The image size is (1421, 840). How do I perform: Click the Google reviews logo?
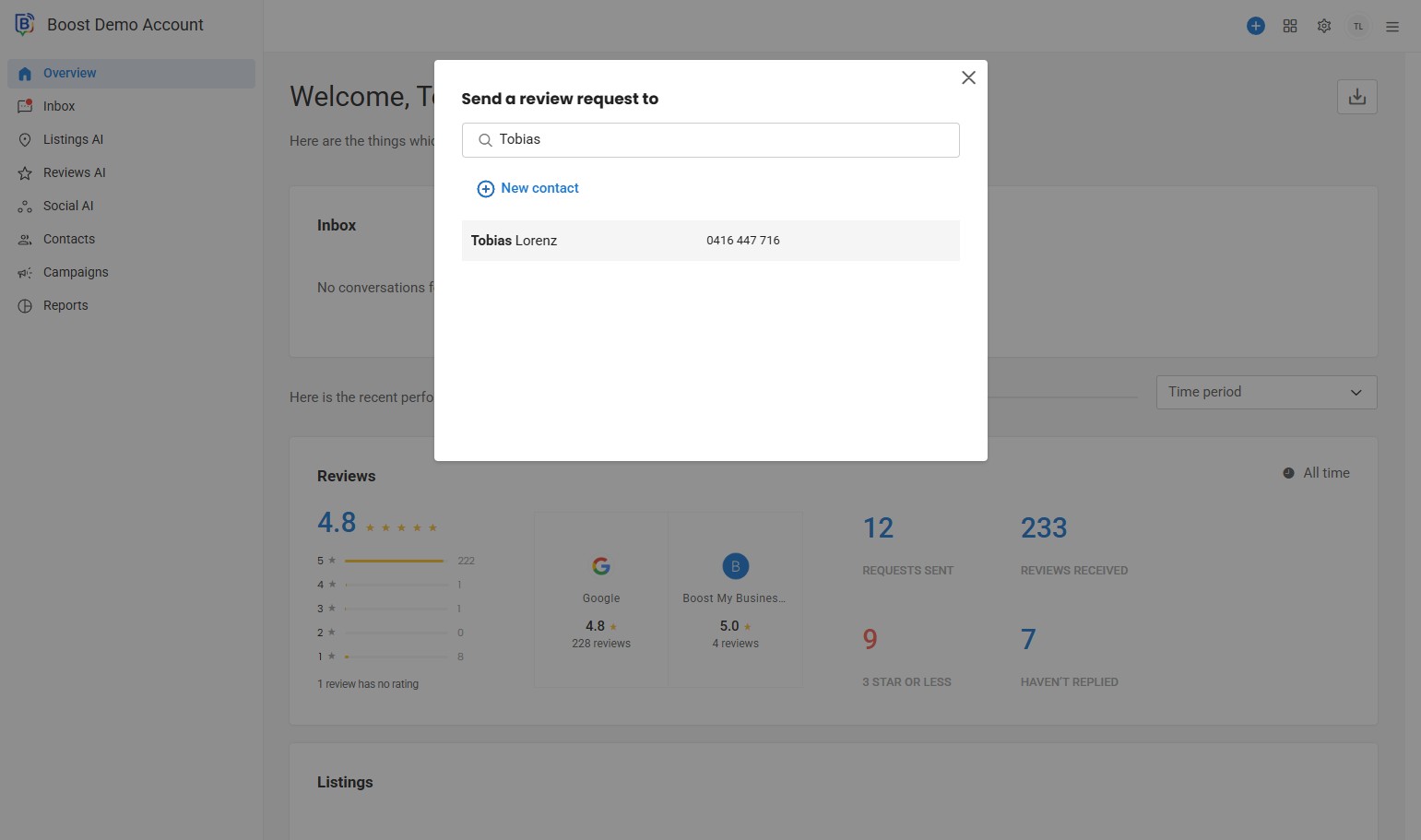601,566
